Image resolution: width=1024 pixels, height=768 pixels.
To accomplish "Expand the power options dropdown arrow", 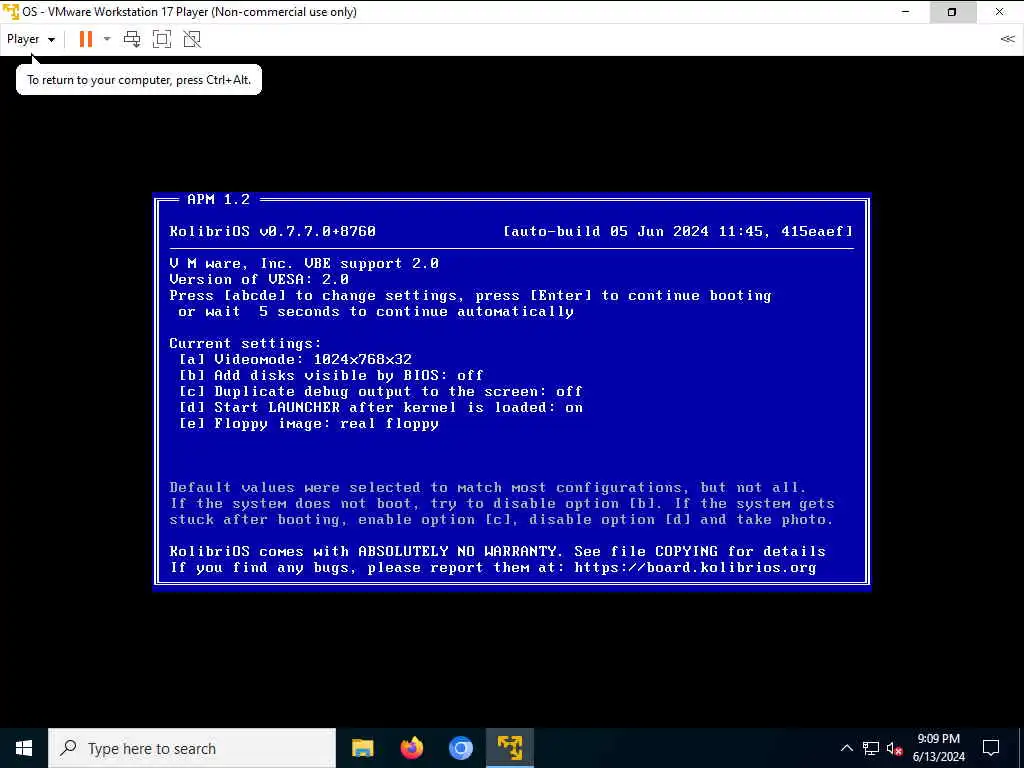I will point(107,39).
